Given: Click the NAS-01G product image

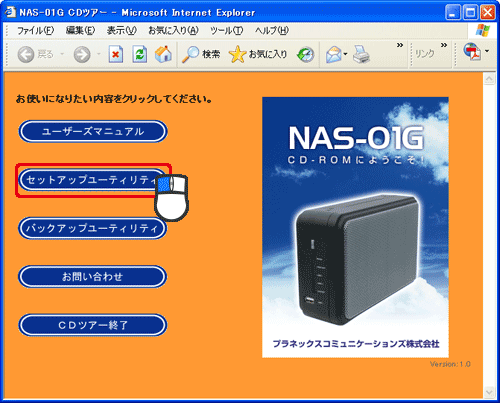Looking at the screenshot, I should pos(355,227).
